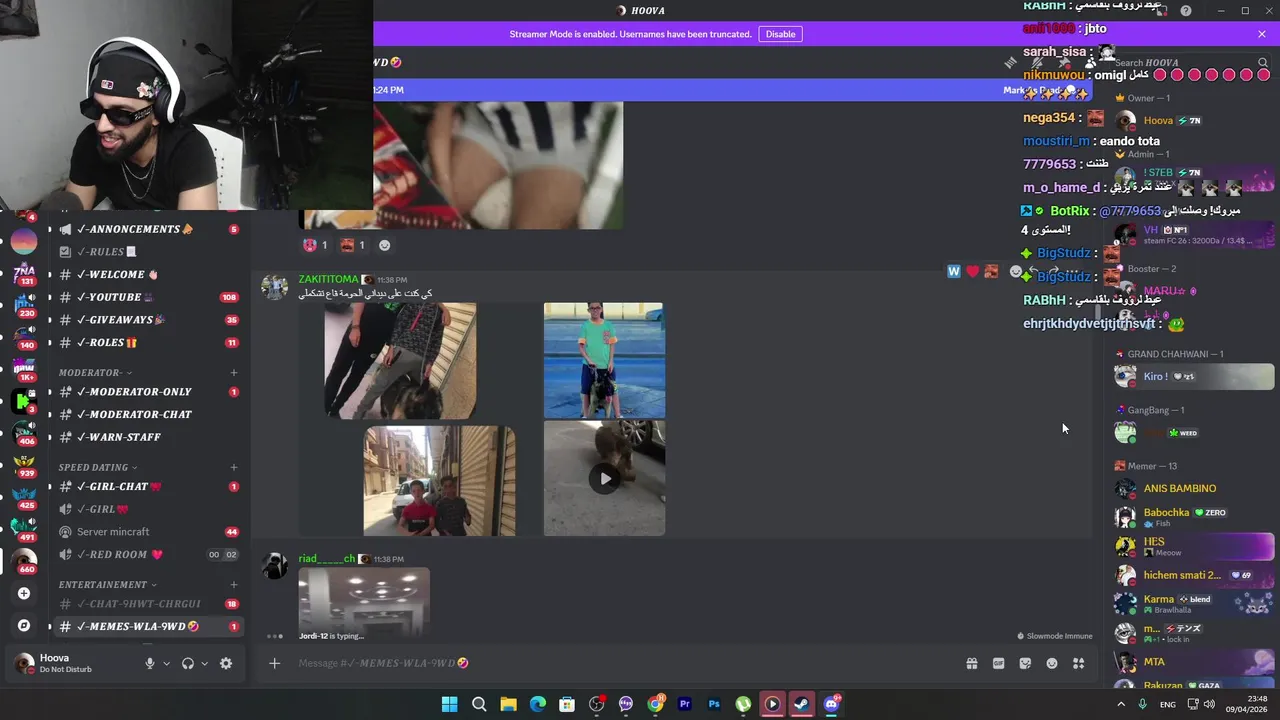Open the RULES channel

147,252
